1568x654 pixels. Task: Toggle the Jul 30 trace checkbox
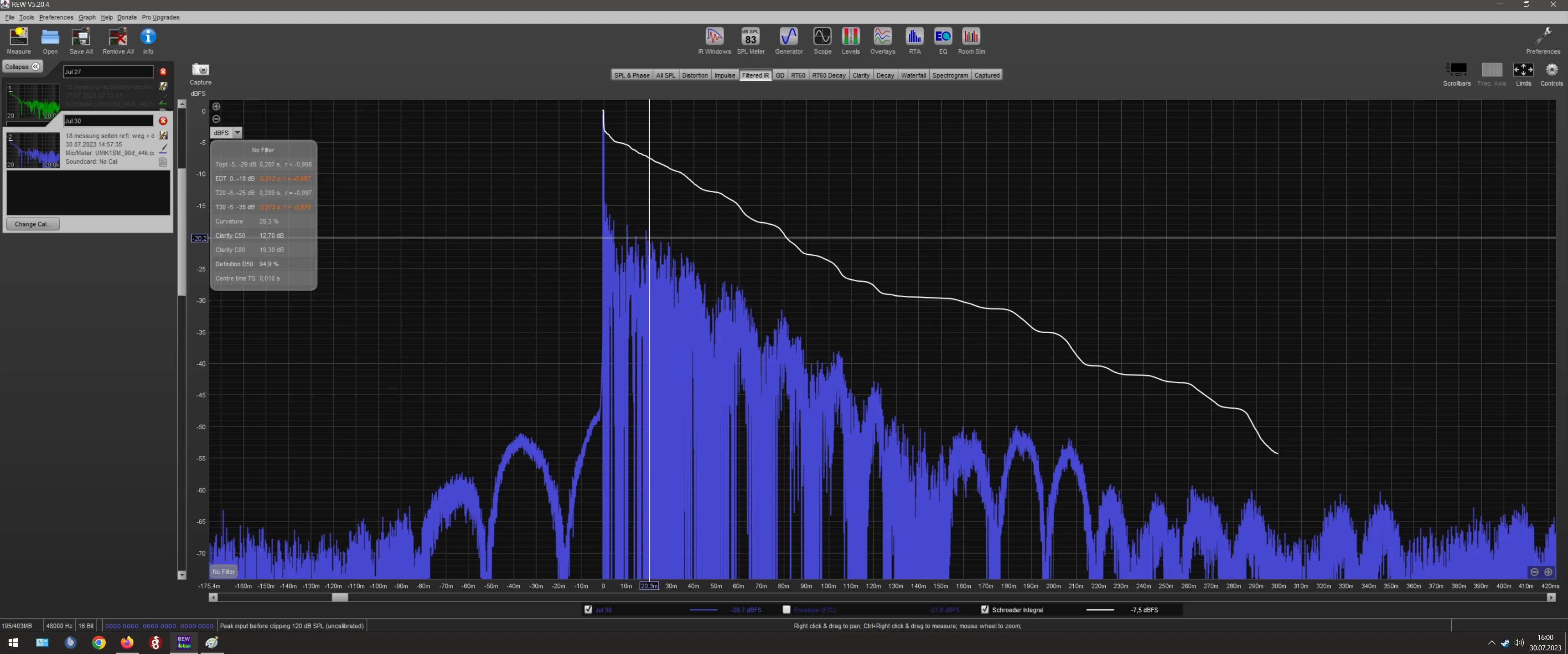(588, 609)
